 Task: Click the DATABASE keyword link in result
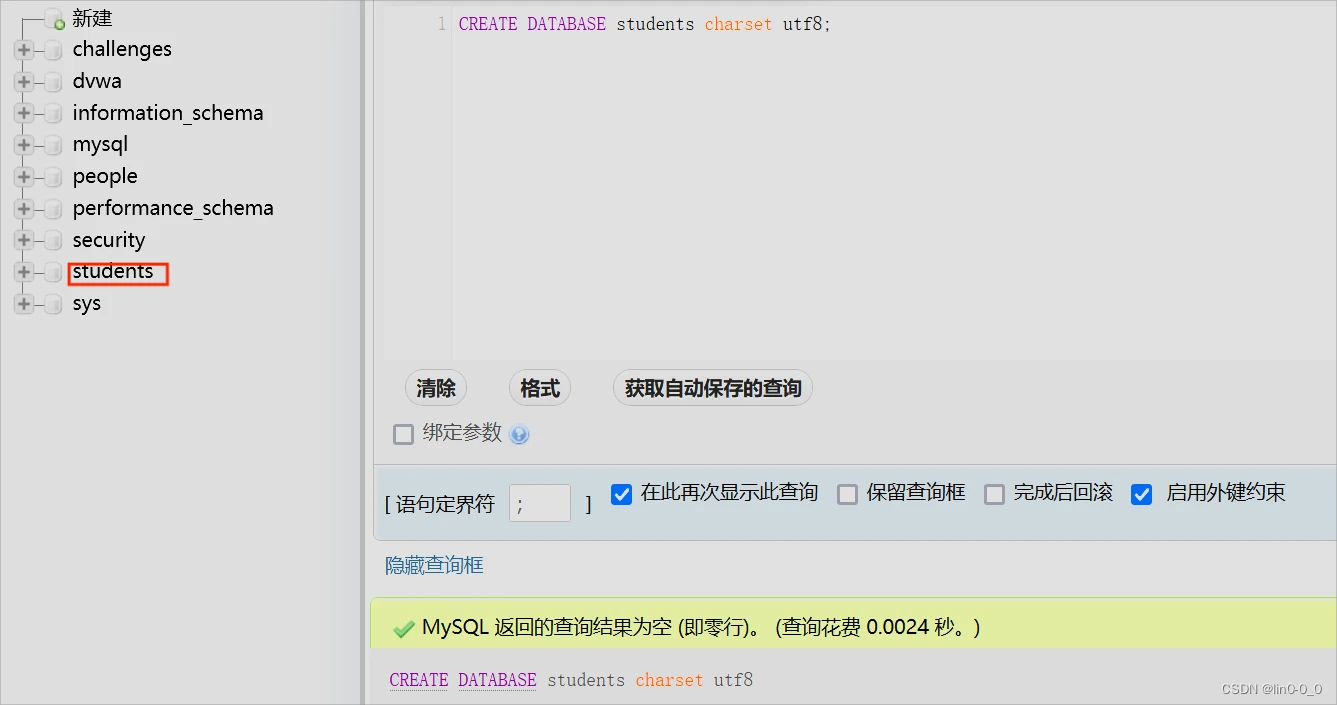tap(497, 680)
